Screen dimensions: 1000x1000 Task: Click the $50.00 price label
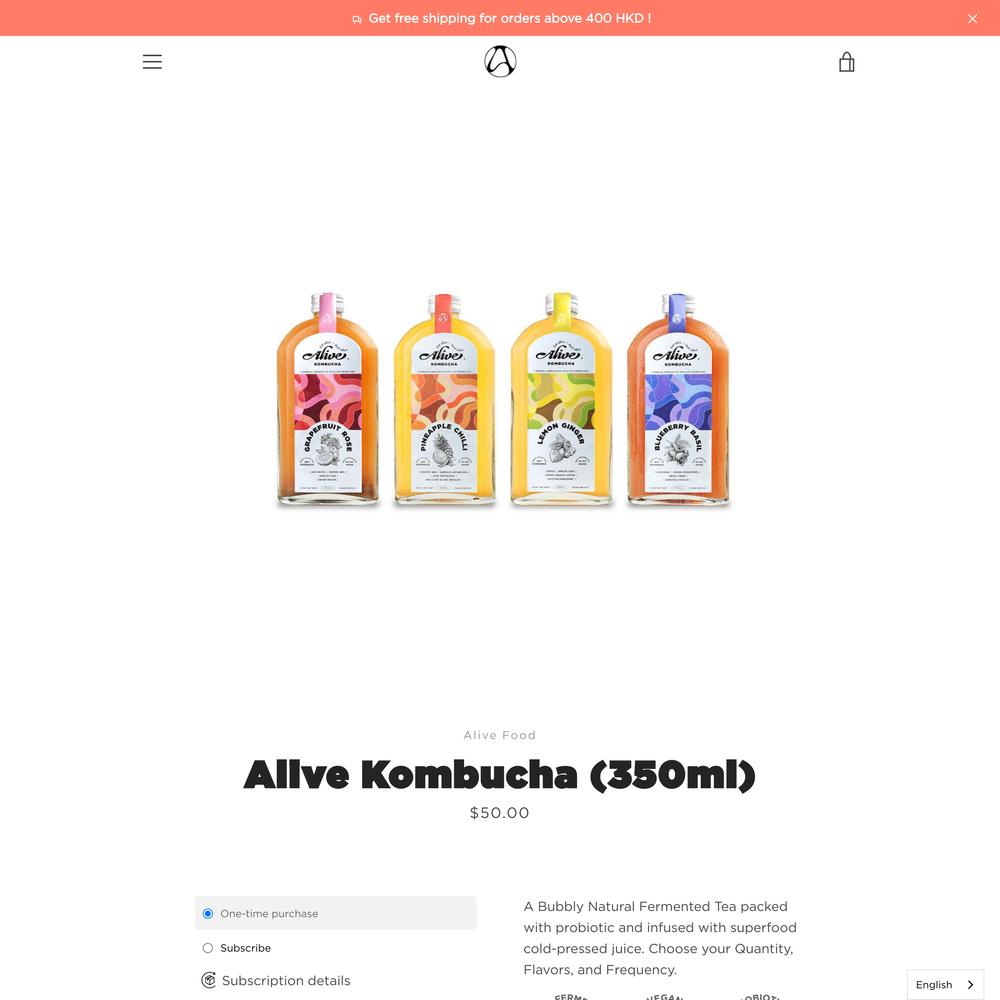pos(499,812)
